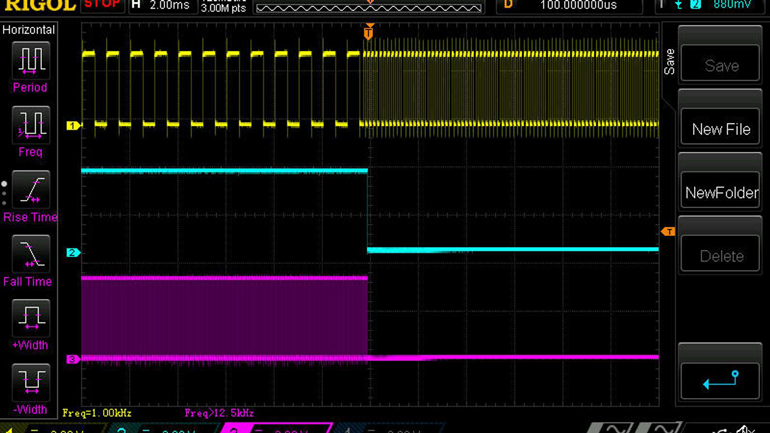Viewport: 770px width, 433px height.
Task: Select the Period measurement icon
Action: [30, 60]
